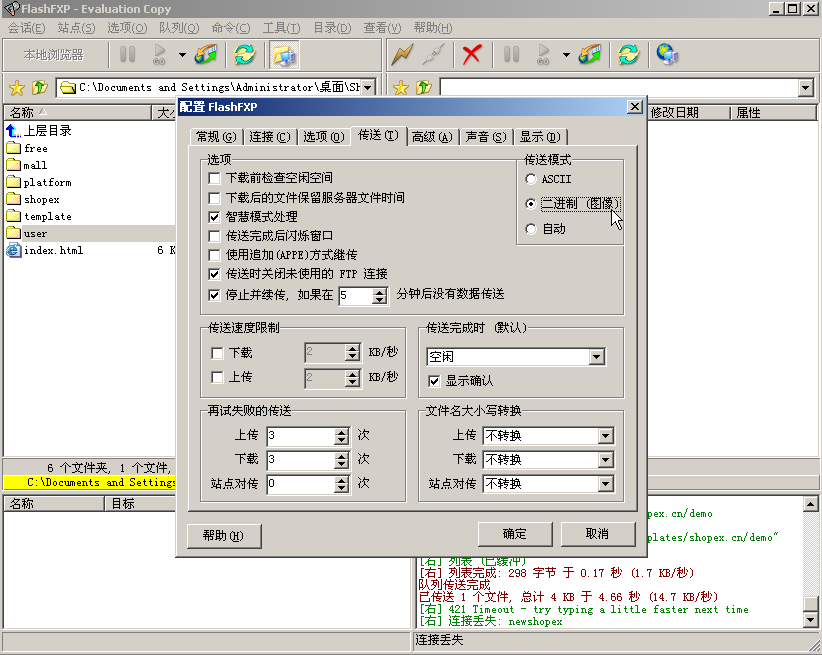Enable 下载后的文件保留服务器文件时间 checkbox
The image size is (822, 655).
click(214, 198)
